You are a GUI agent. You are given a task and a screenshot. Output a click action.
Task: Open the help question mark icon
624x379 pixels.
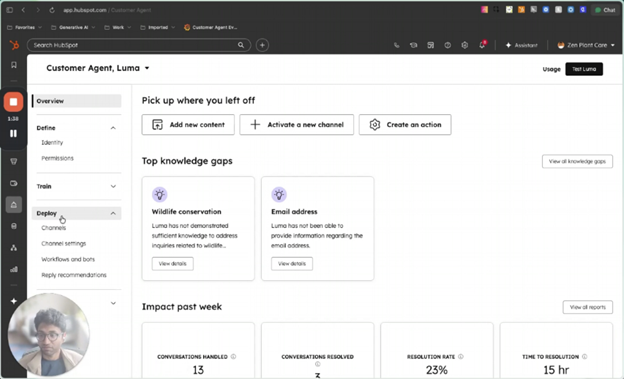click(x=448, y=45)
